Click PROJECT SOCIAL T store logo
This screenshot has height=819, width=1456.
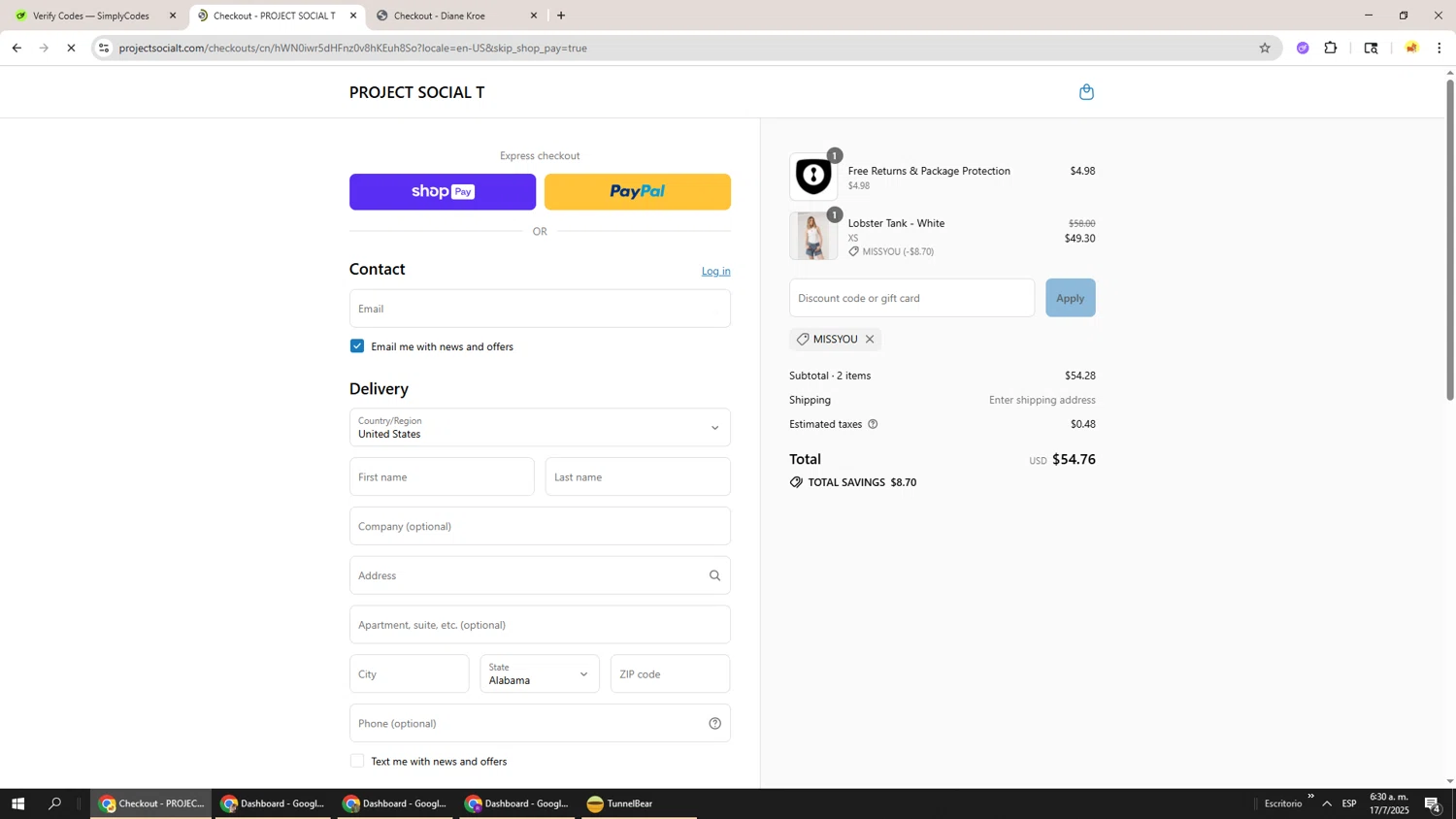pos(417,92)
